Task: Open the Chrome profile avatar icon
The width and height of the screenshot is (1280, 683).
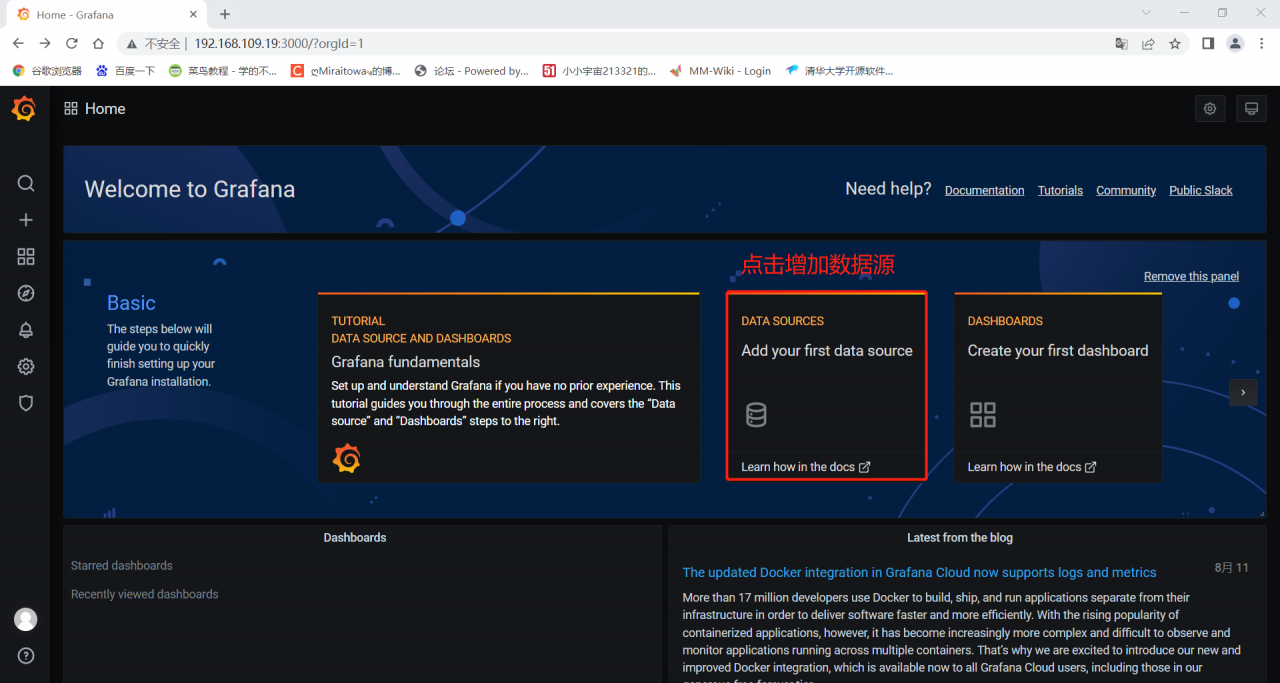Action: click(1235, 43)
